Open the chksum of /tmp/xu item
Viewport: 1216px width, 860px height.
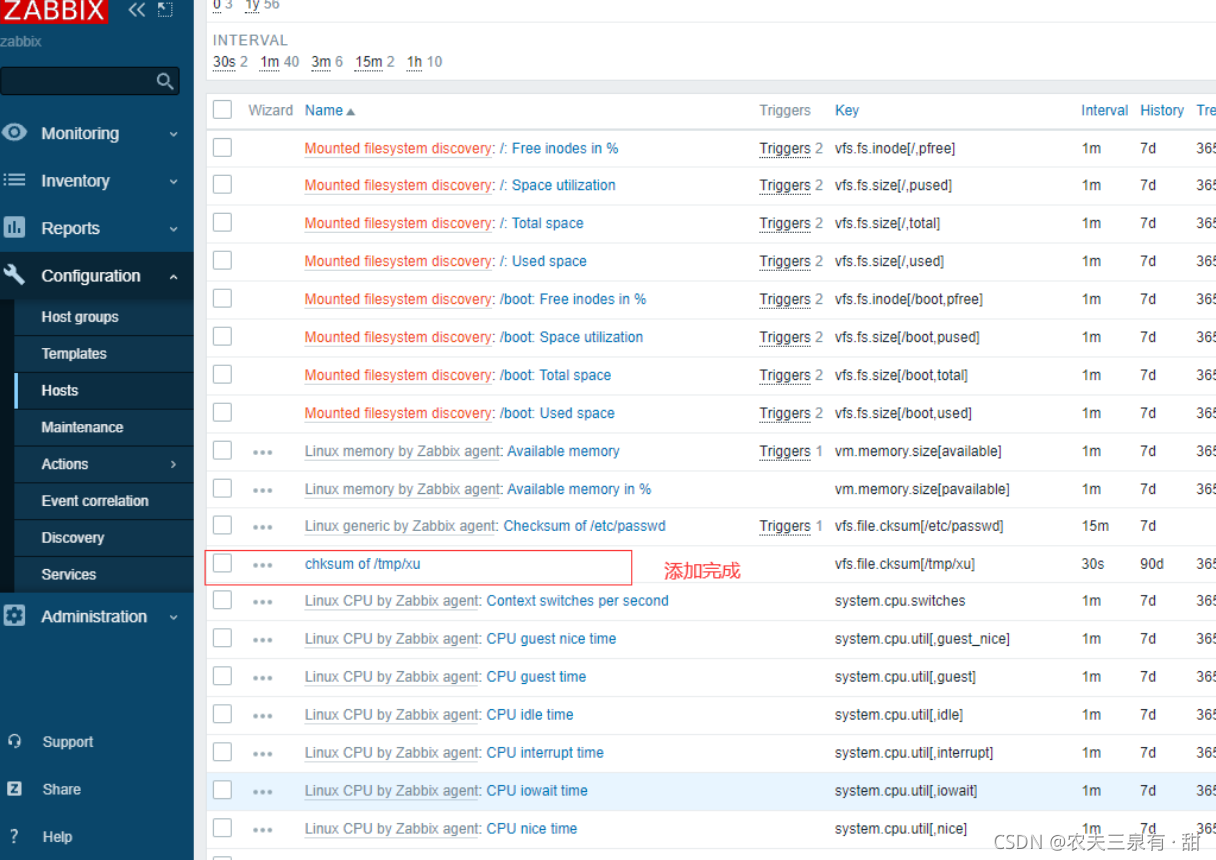click(x=362, y=563)
